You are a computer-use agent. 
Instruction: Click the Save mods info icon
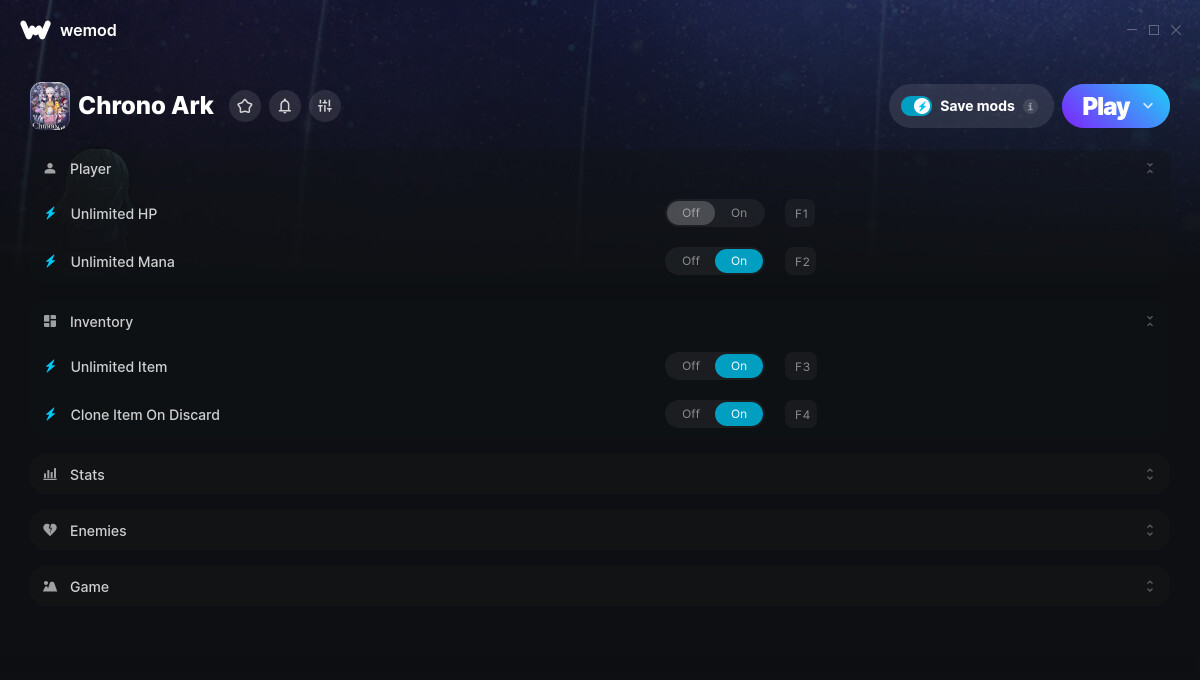pyautogui.click(x=1030, y=106)
